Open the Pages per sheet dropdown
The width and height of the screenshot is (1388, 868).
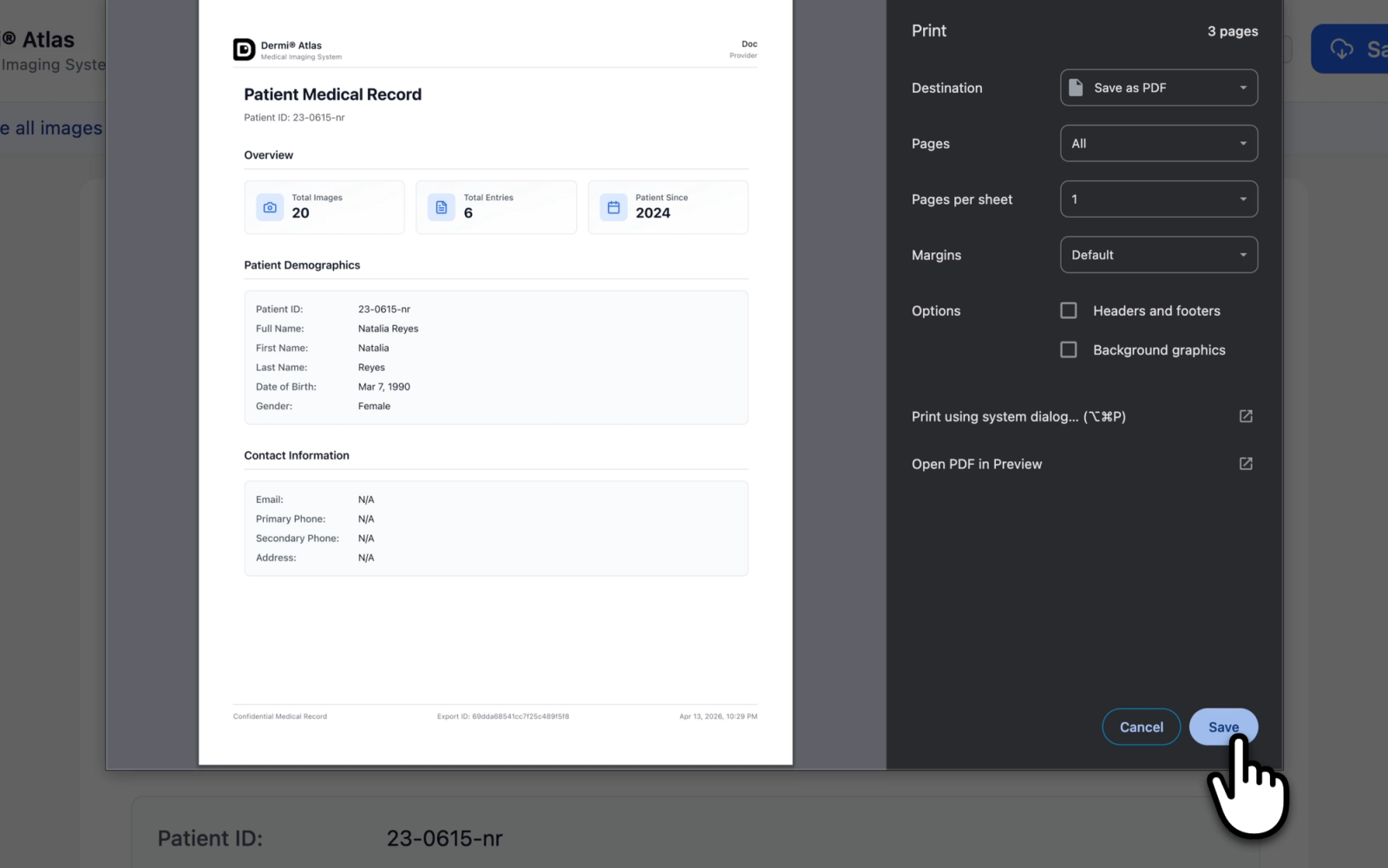click(x=1159, y=199)
